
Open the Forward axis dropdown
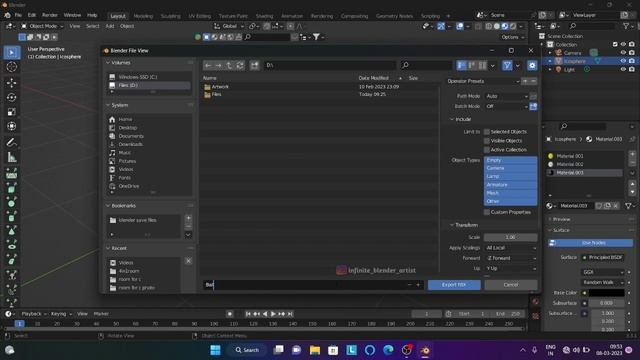[x=510, y=258]
